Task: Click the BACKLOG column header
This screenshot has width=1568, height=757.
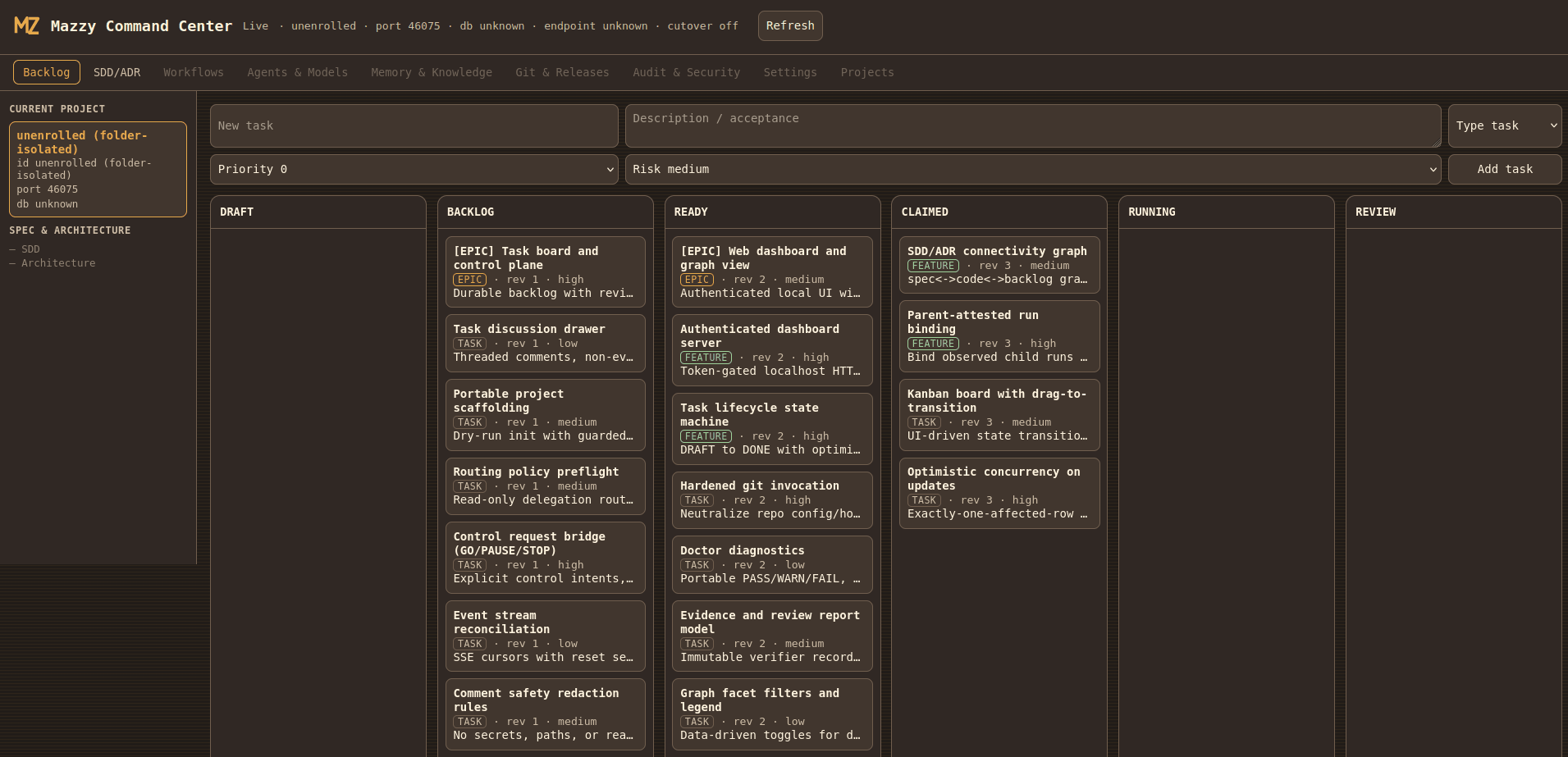Action: [470, 212]
